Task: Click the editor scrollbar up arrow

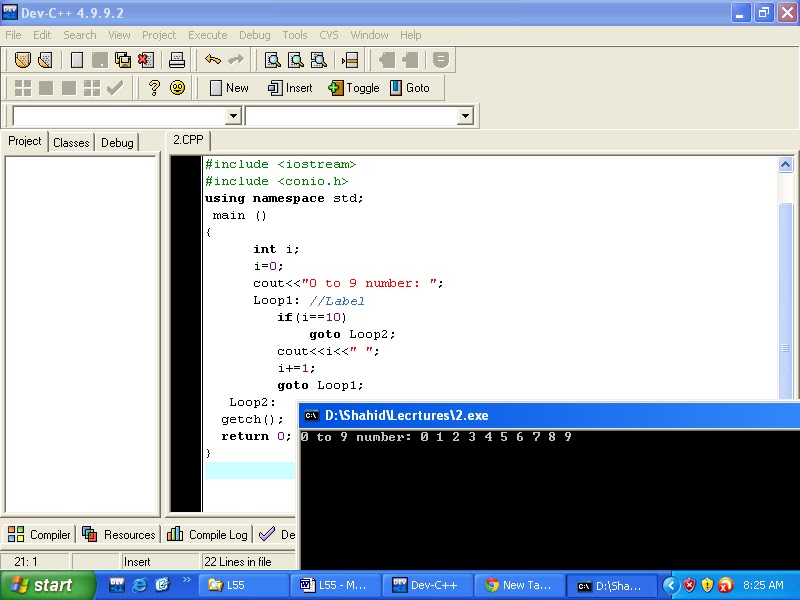Action: pos(786,164)
